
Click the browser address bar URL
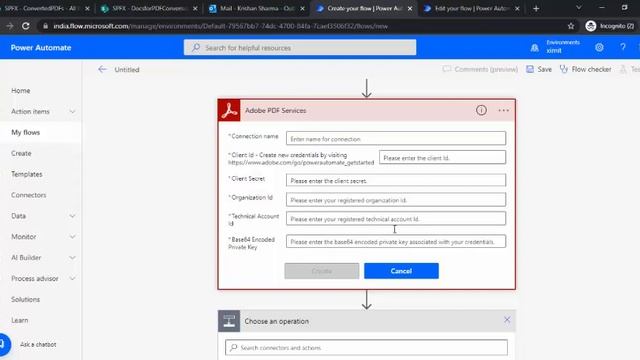pos(220,26)
